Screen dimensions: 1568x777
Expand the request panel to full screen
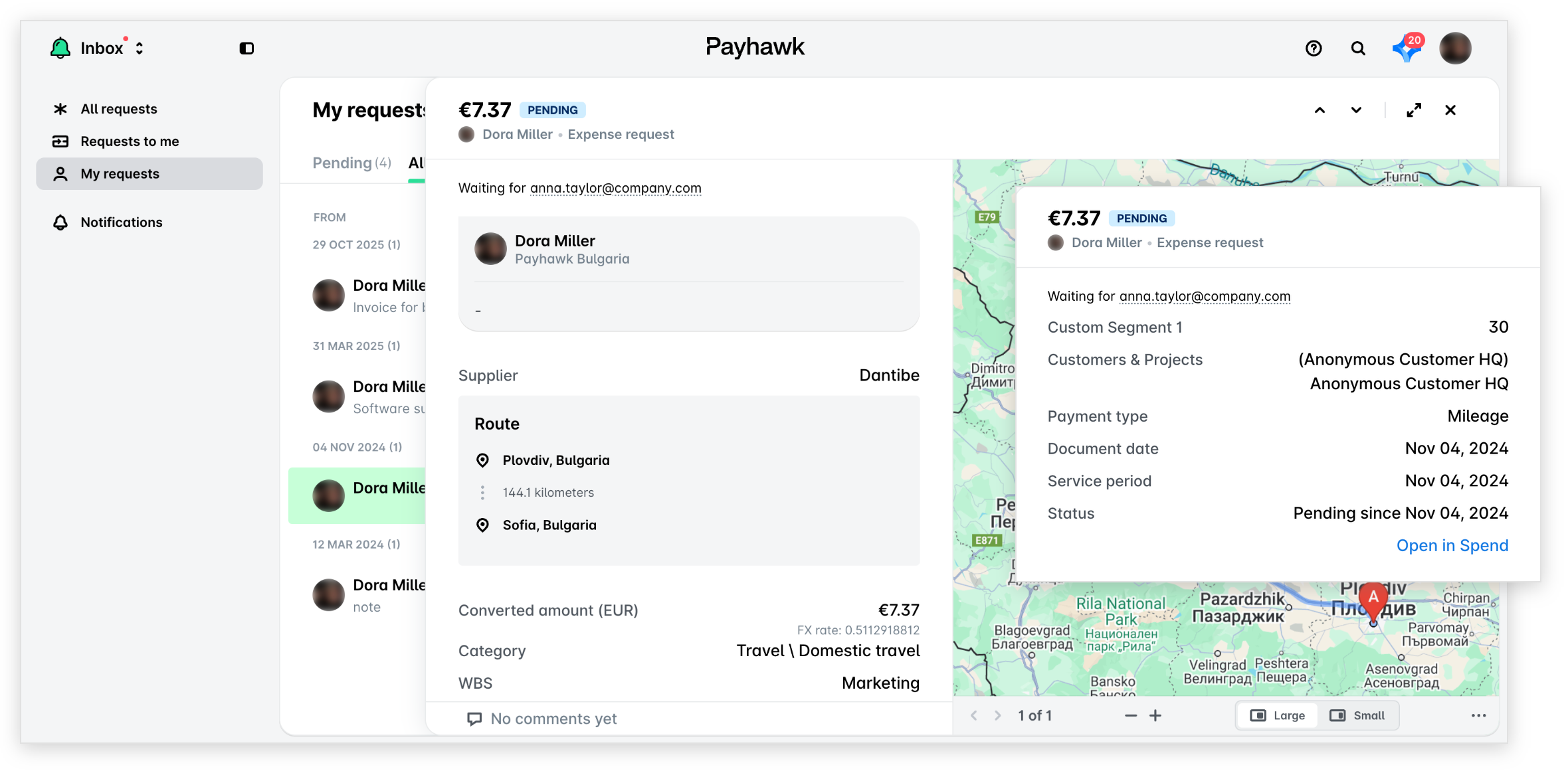[1414, 110]
